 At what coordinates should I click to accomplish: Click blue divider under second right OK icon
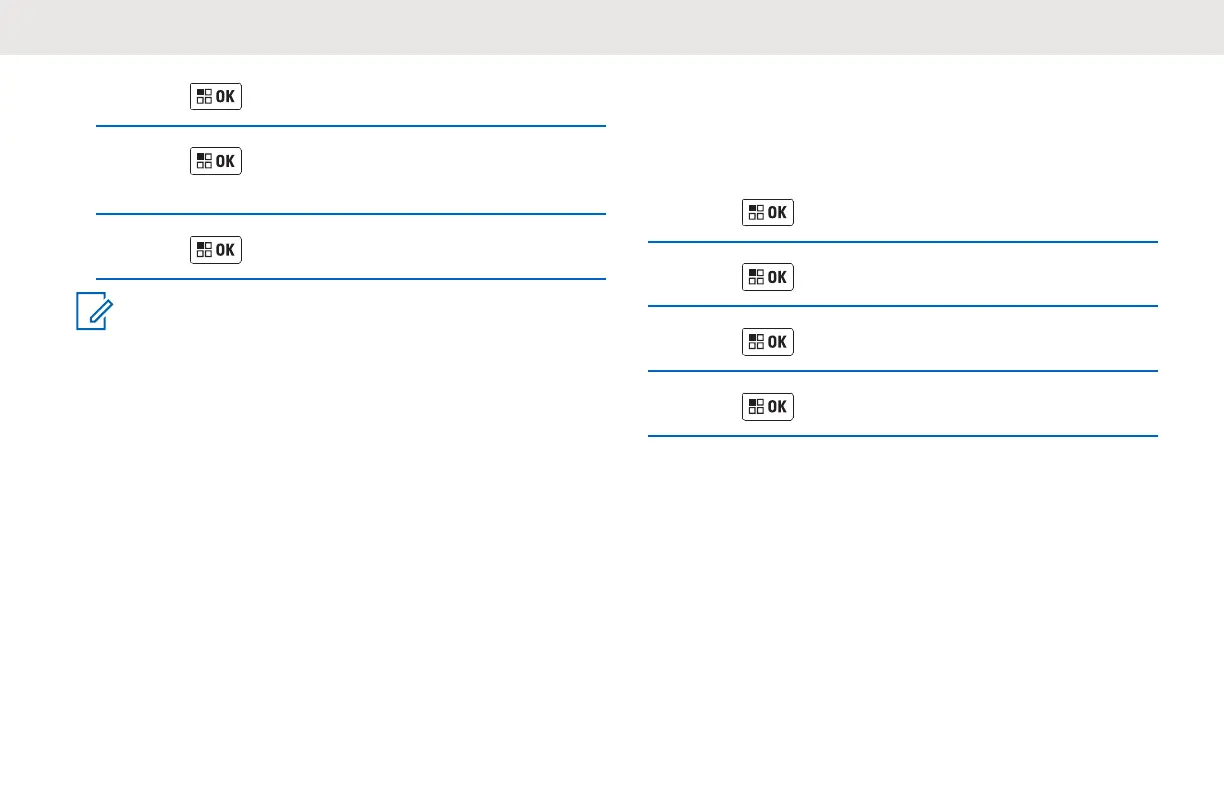click(903, 306)
